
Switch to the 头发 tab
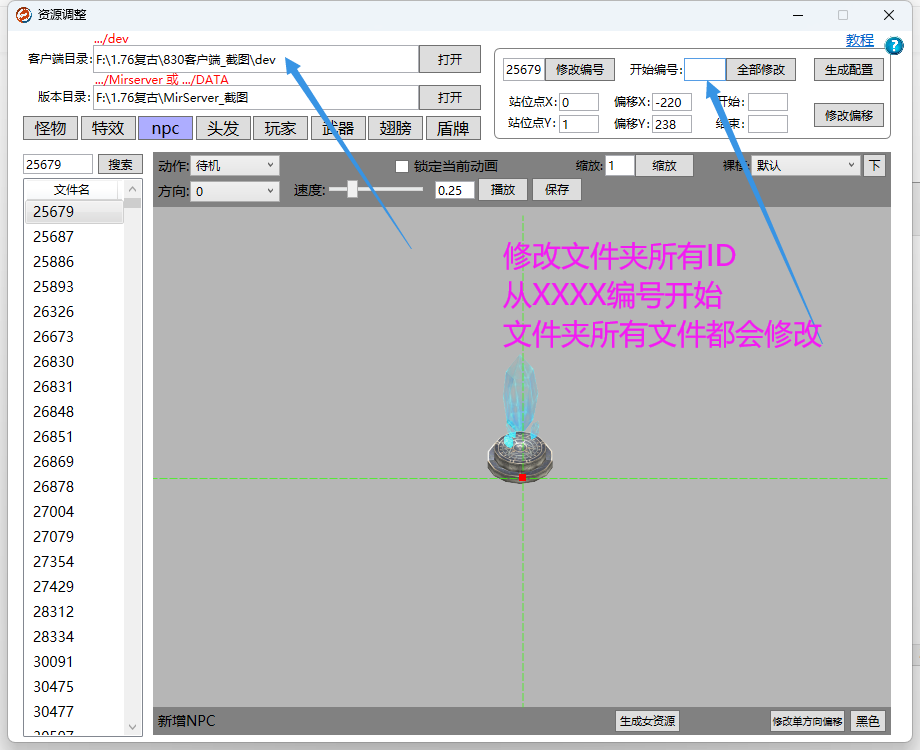[223, 128]
